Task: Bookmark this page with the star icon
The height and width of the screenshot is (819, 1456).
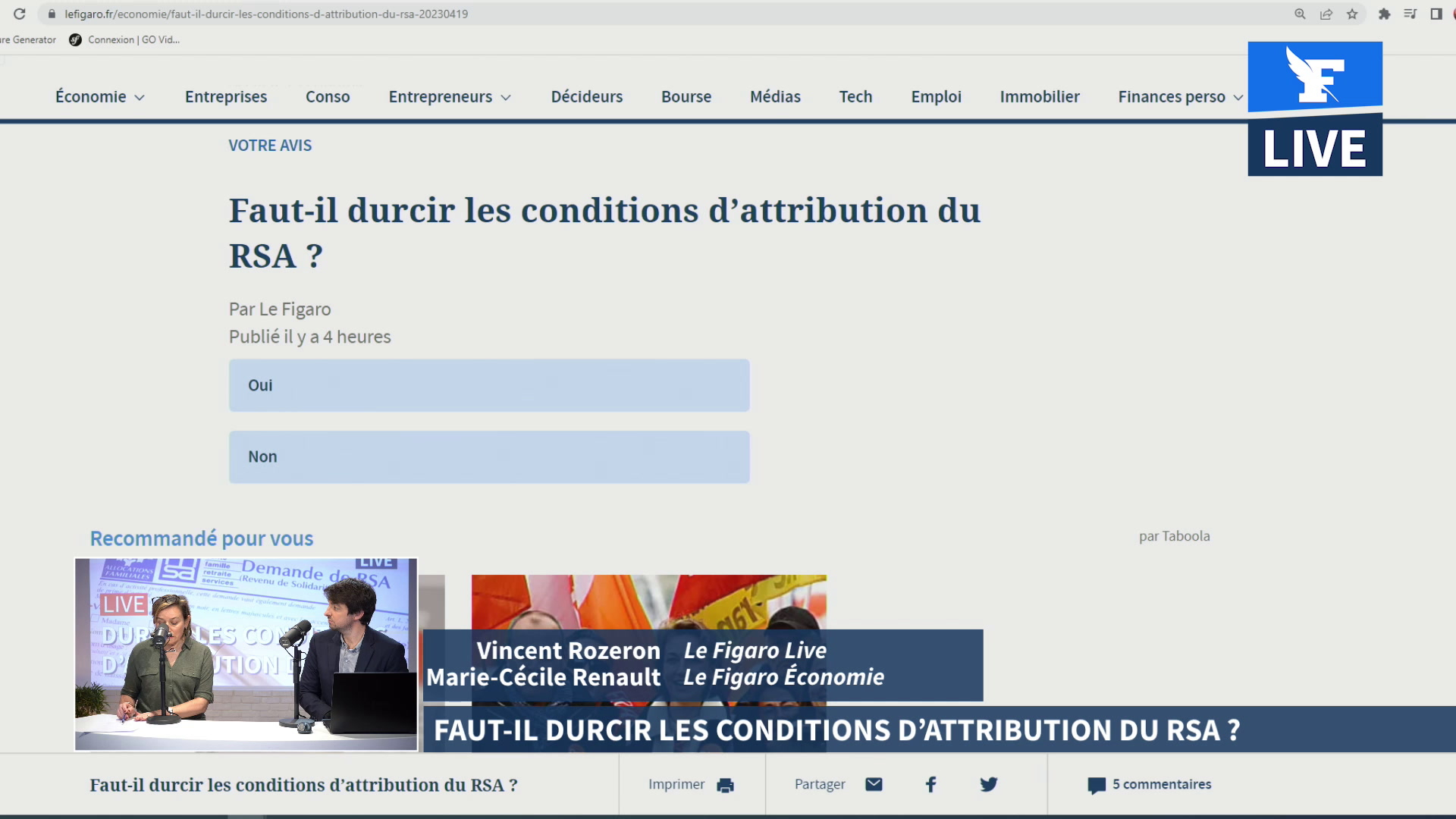Action: pyautogui.click(x=1352, y=14)
